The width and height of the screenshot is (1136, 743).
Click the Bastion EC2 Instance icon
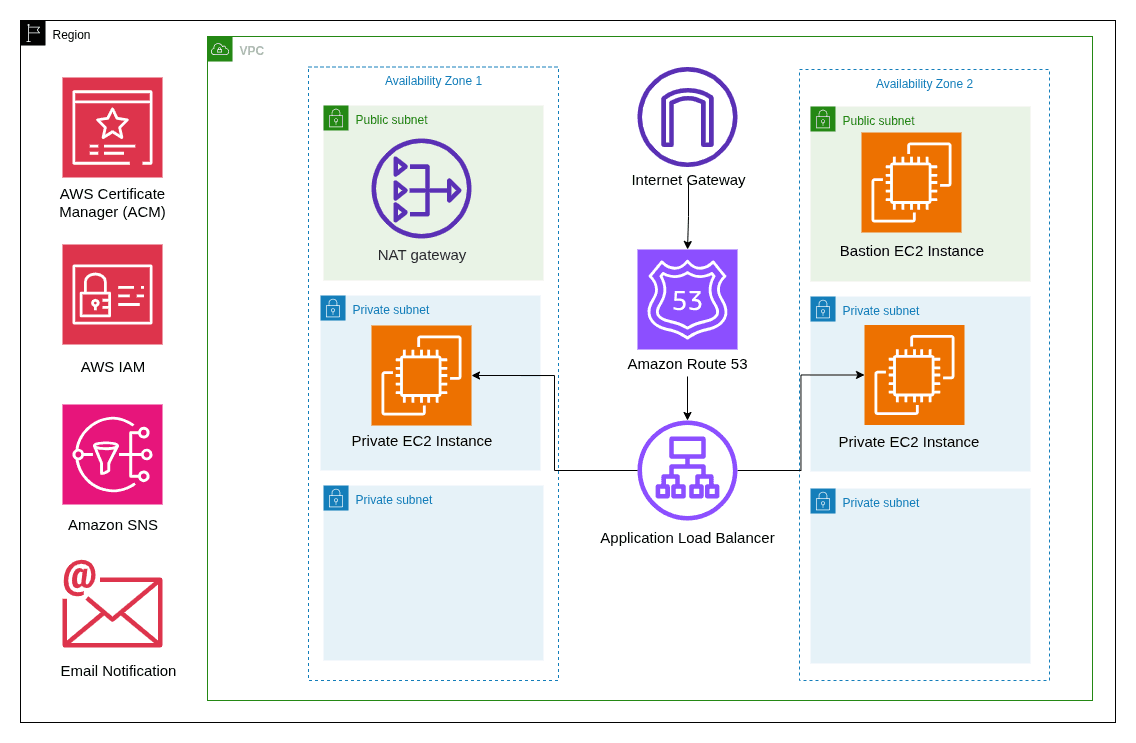[x=911, y=183]
